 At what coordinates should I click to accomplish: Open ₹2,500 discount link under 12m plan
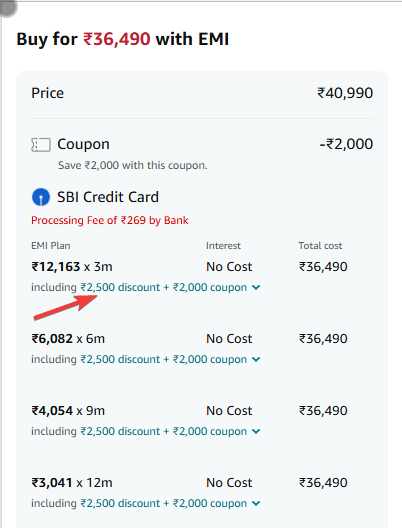click(120, 503)
